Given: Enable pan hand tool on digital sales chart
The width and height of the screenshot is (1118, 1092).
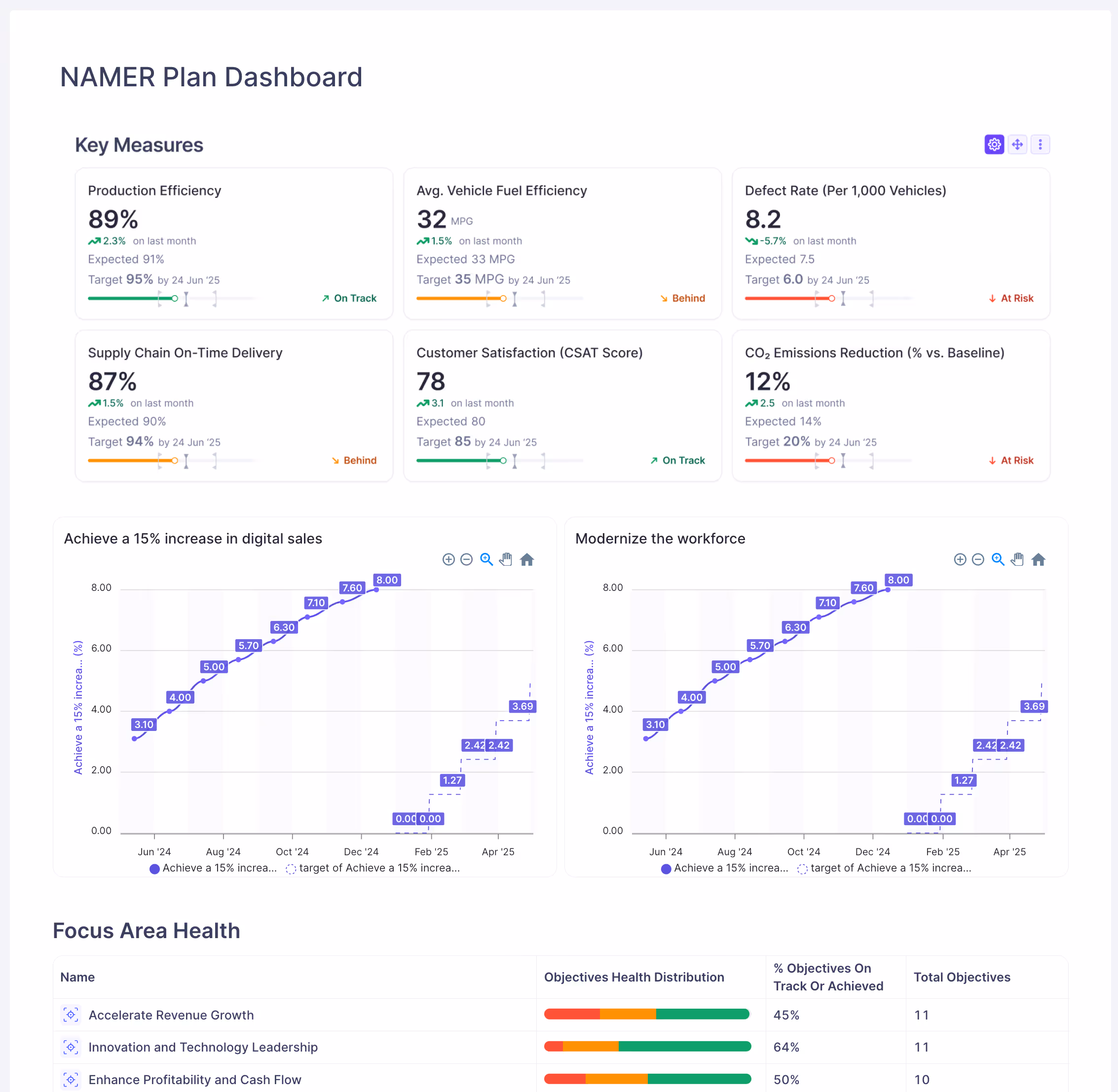Looking at the screenshot, I should click(x=505, y=559).
